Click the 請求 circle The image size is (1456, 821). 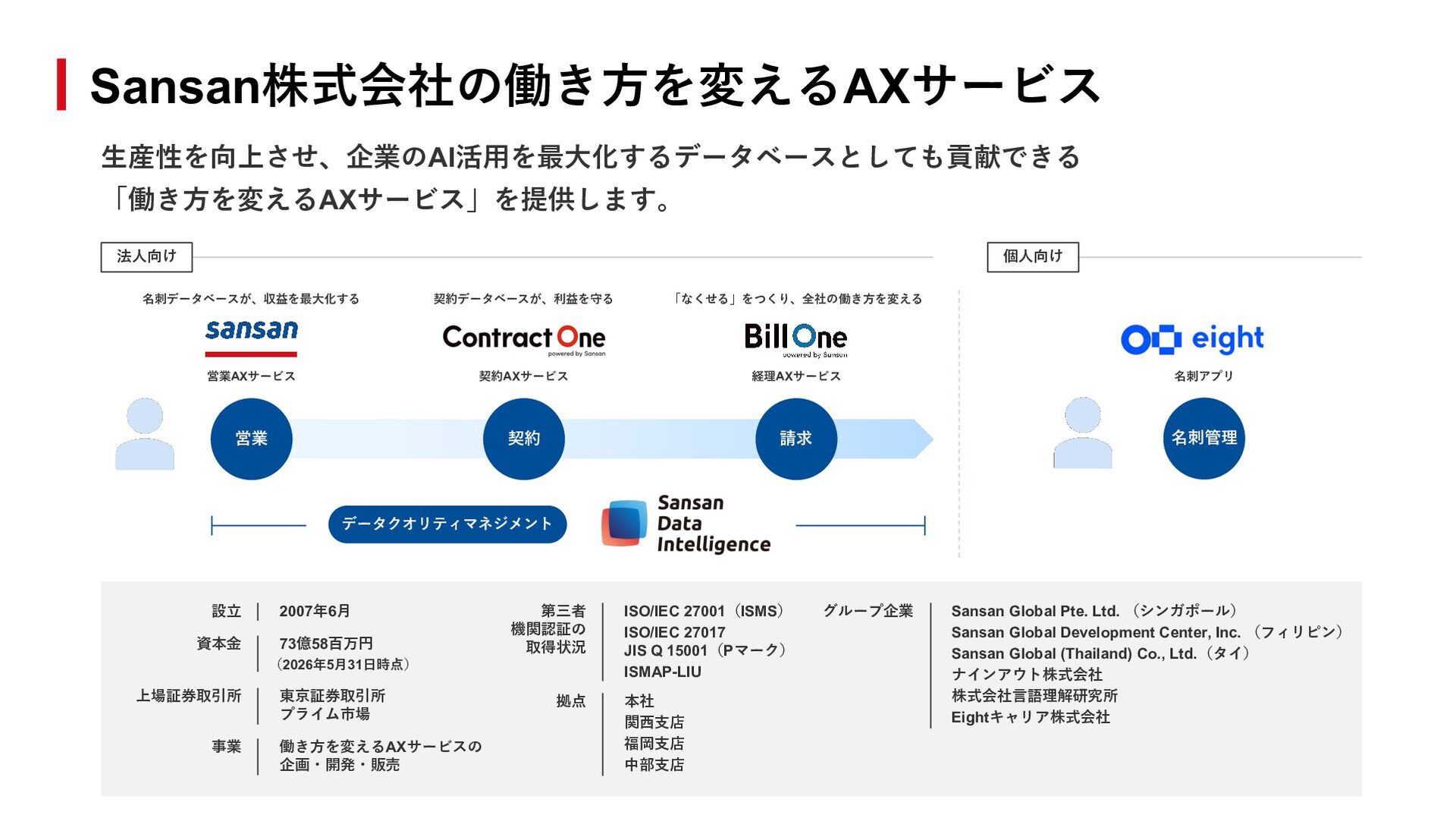coord(795,439)
